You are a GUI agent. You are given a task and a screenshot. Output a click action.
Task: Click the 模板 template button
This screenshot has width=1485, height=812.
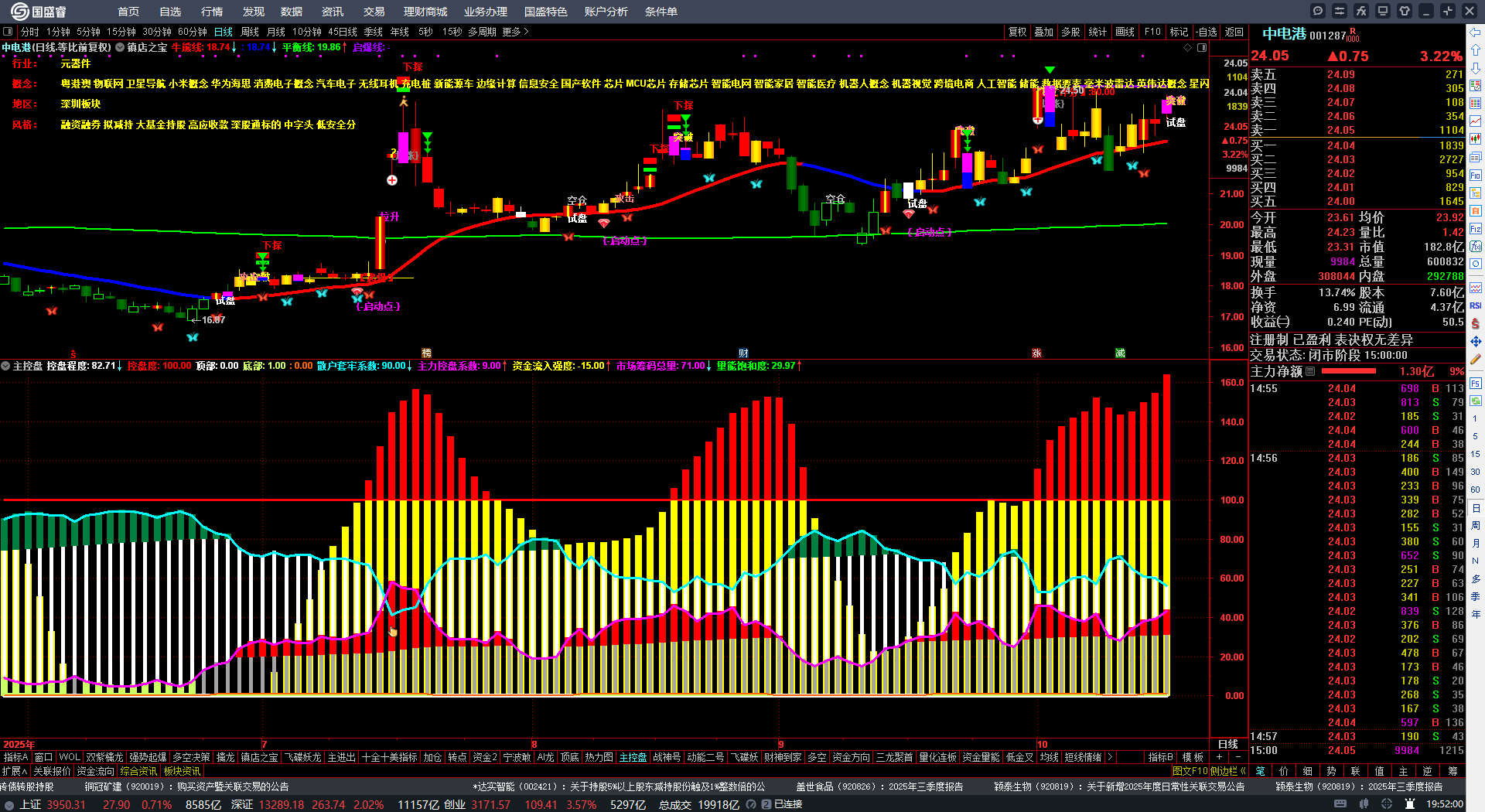coord(1193,757)
